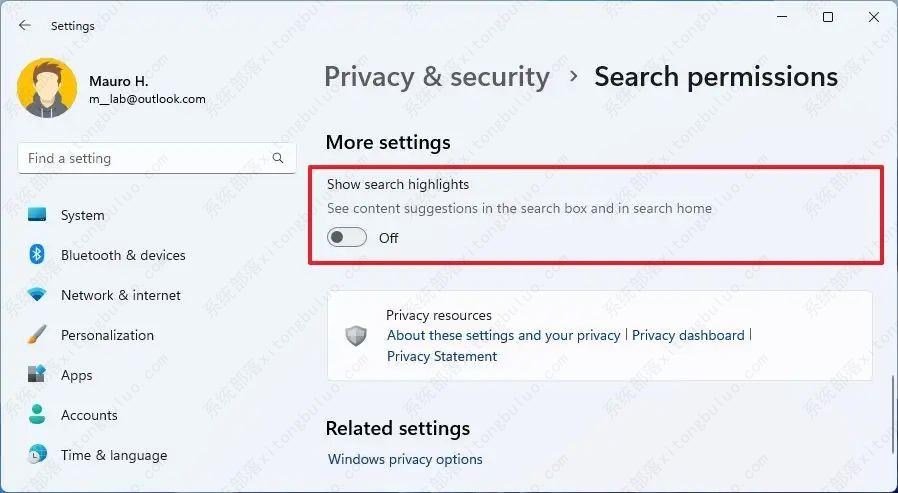898x493 pixels.
Task: Click the Network wifi icon
Action: (x=38, y=295)
